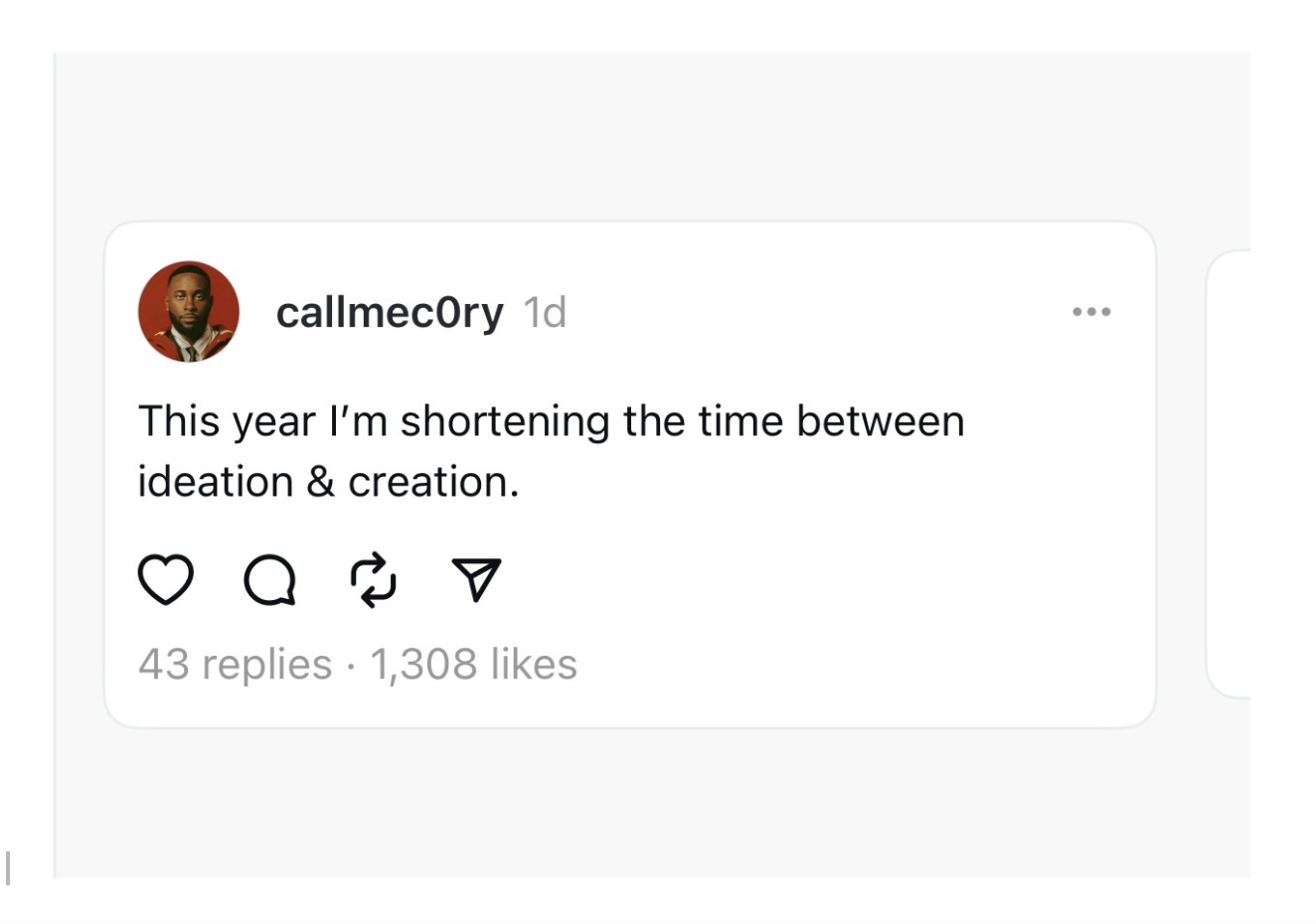The height and width of the screenshot is (924, 1316).
Task: Click the word 'creation' in the post
Action: click(427, 482)
